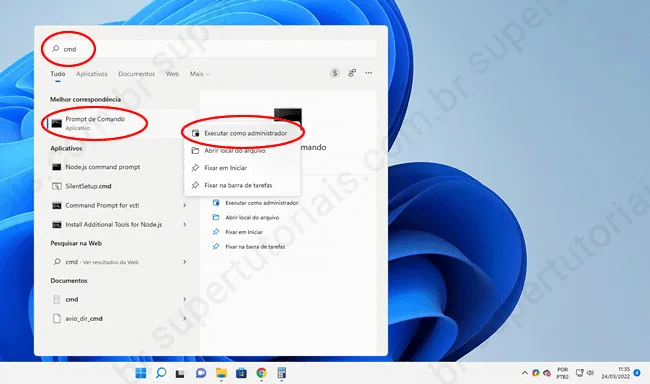Open the Web search tab
The image size is (650, 384).
click(x=172, y=74)
